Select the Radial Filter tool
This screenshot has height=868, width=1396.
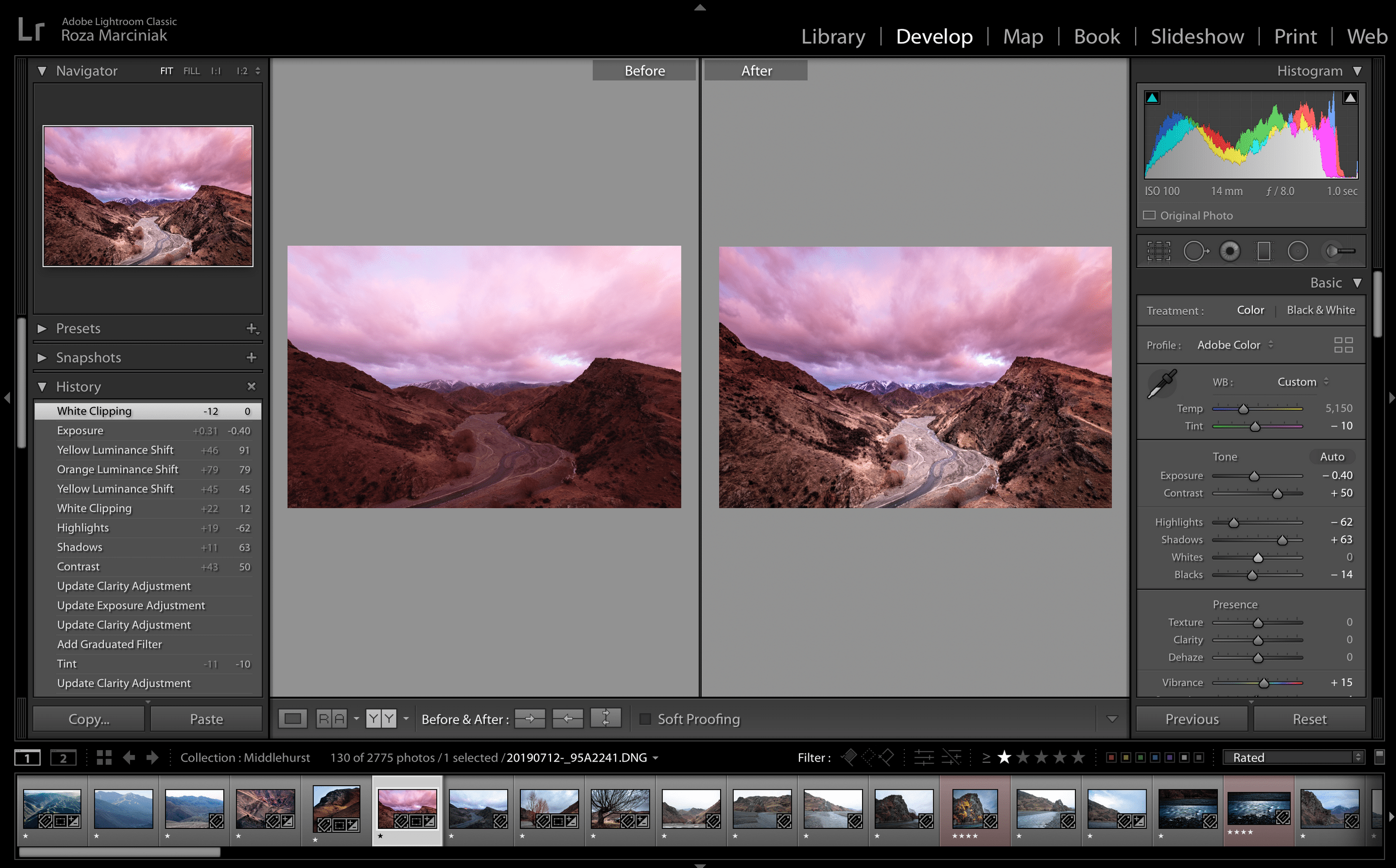(1298, 251)
